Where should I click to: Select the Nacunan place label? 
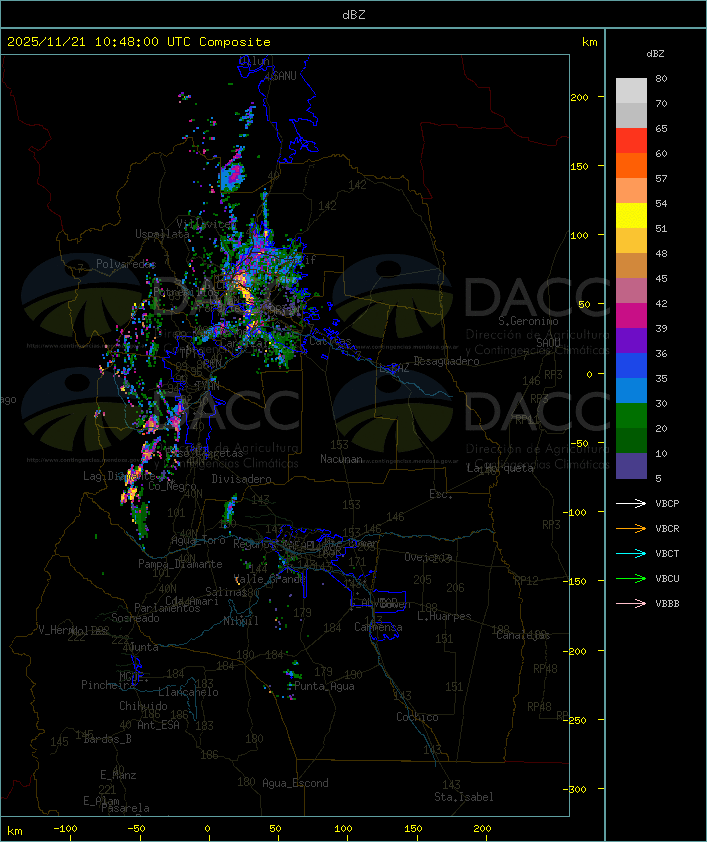pos(341,459)
